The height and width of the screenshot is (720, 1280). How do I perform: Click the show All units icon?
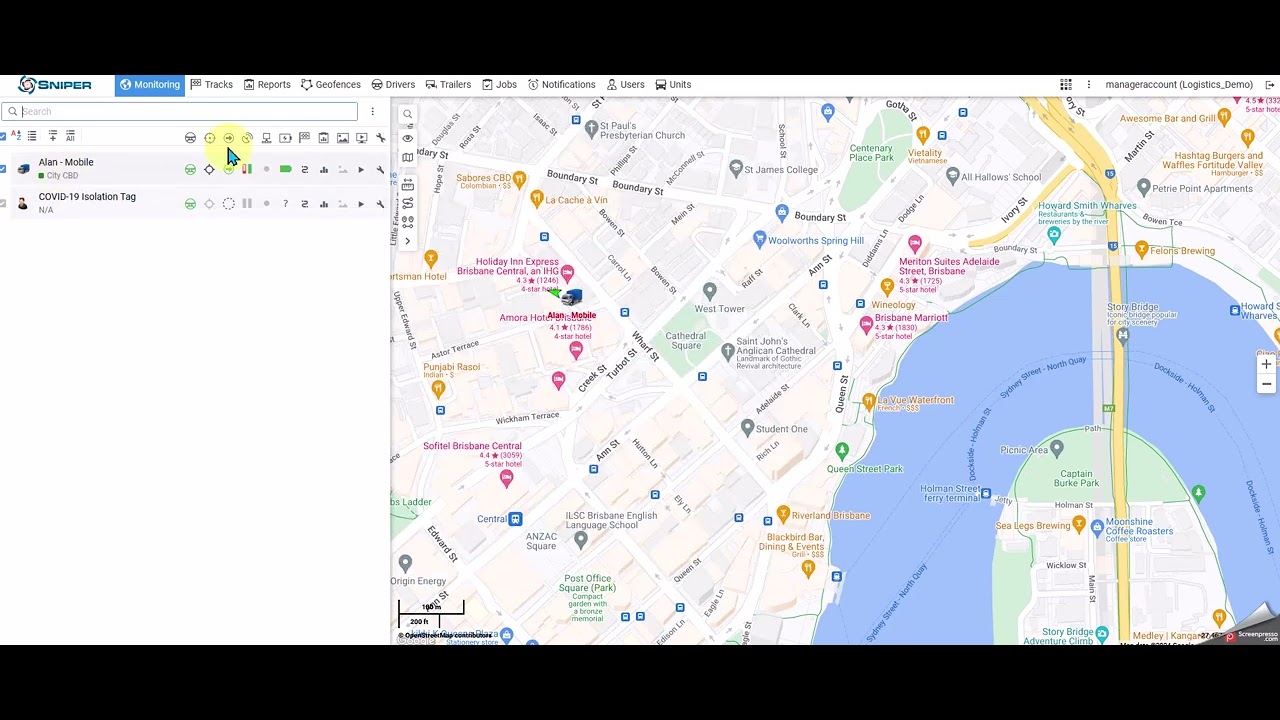tap(70, 136)
